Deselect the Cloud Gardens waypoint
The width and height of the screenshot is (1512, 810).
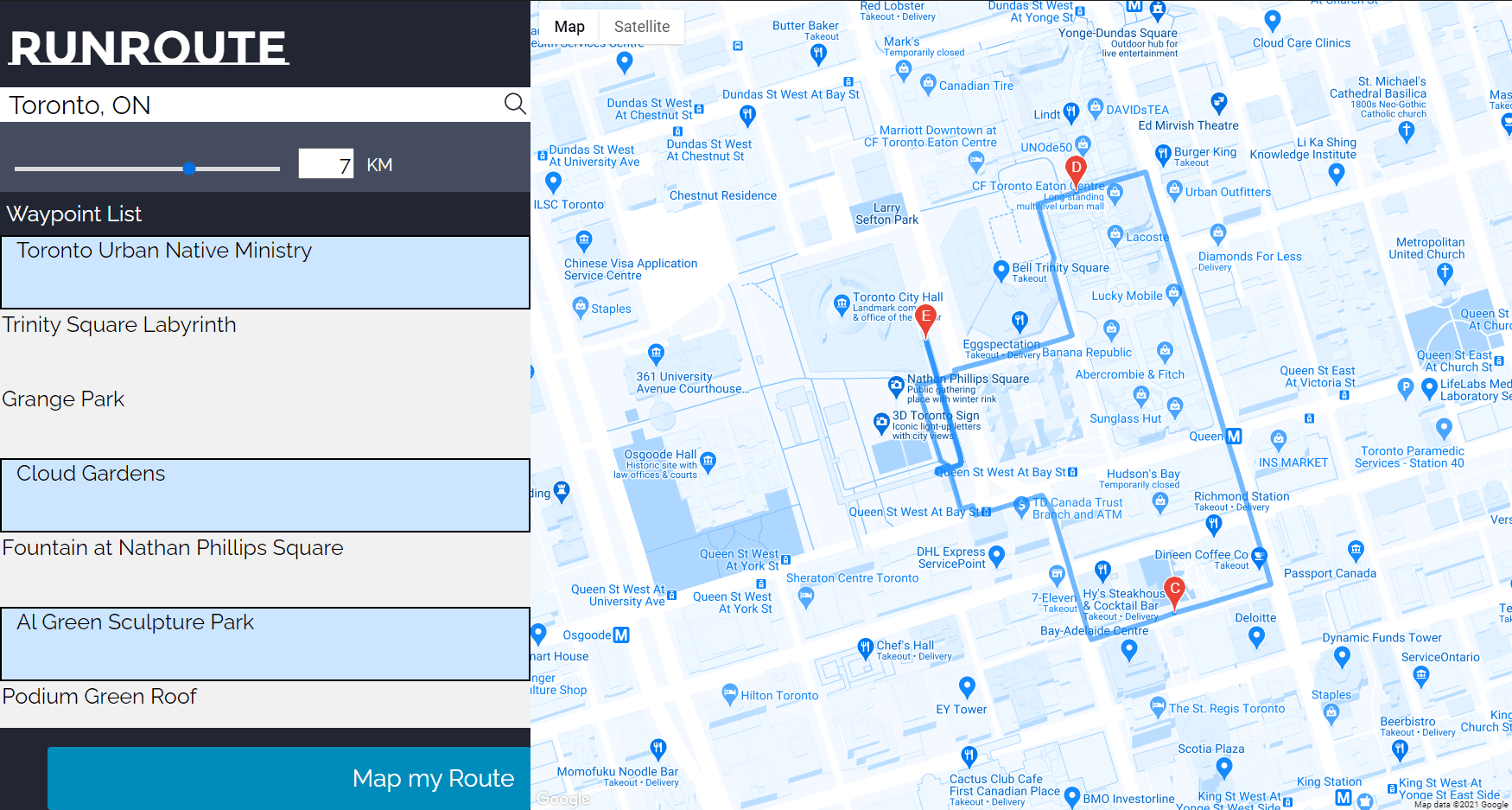point(265,495)
